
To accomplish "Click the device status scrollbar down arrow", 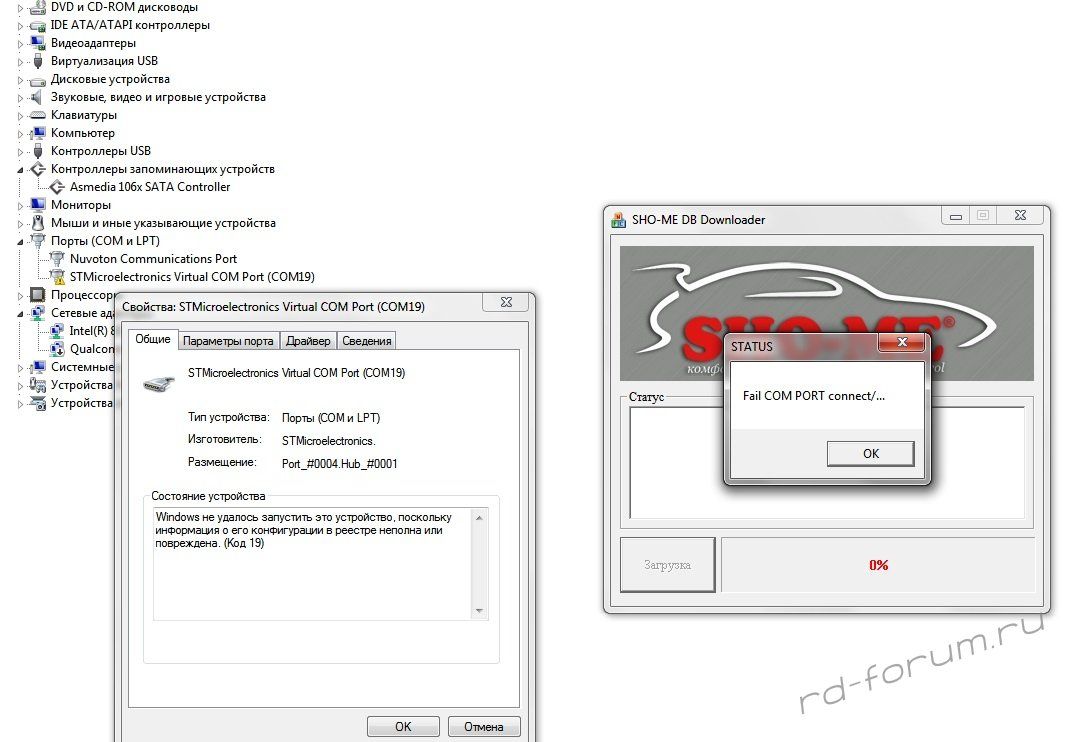I will (x=480, y=611).
